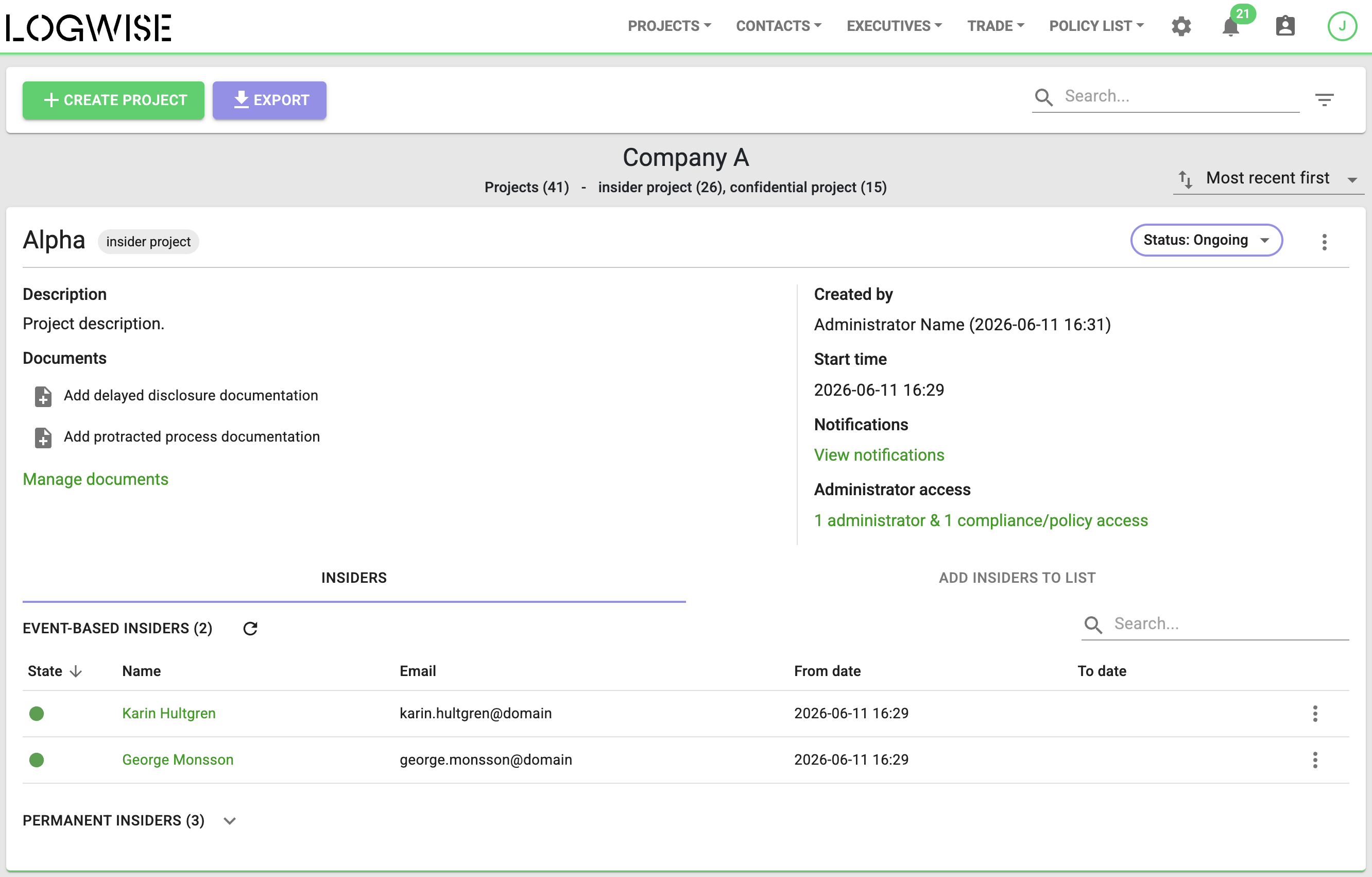
Task: Click the insiders search magnifier icon
Action: coord(1093,625)
